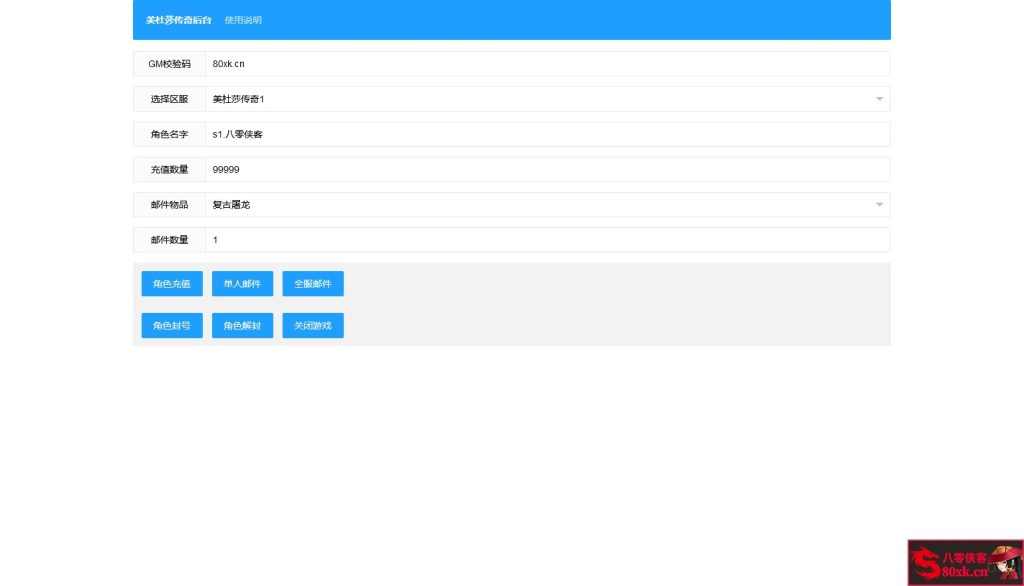
Task: Click the 充值数量 field label
Action: [169, 170]
